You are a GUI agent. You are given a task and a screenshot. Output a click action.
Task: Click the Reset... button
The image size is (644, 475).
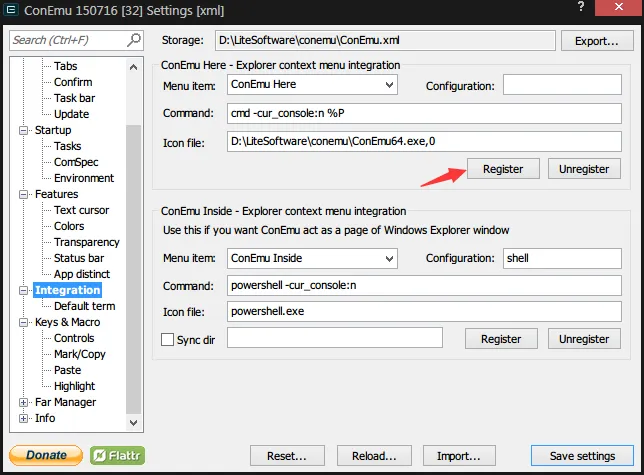[287, 456]
